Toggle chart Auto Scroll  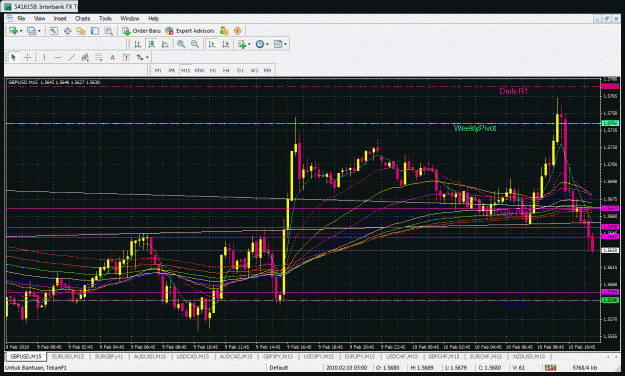click(212, 44)
